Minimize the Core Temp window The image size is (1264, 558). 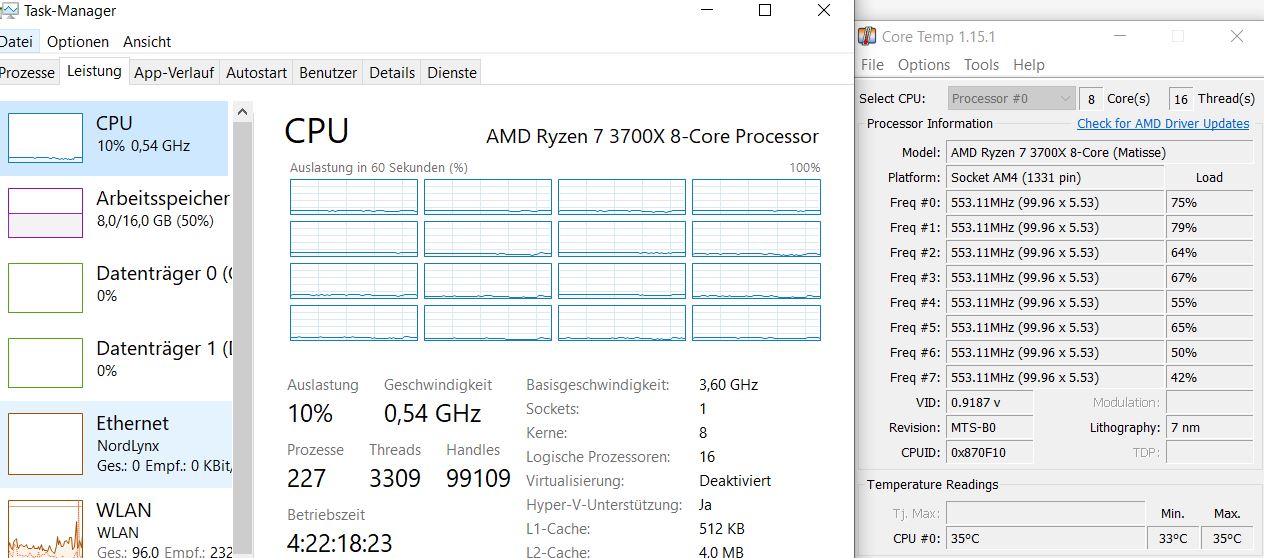coord(1118,36)
